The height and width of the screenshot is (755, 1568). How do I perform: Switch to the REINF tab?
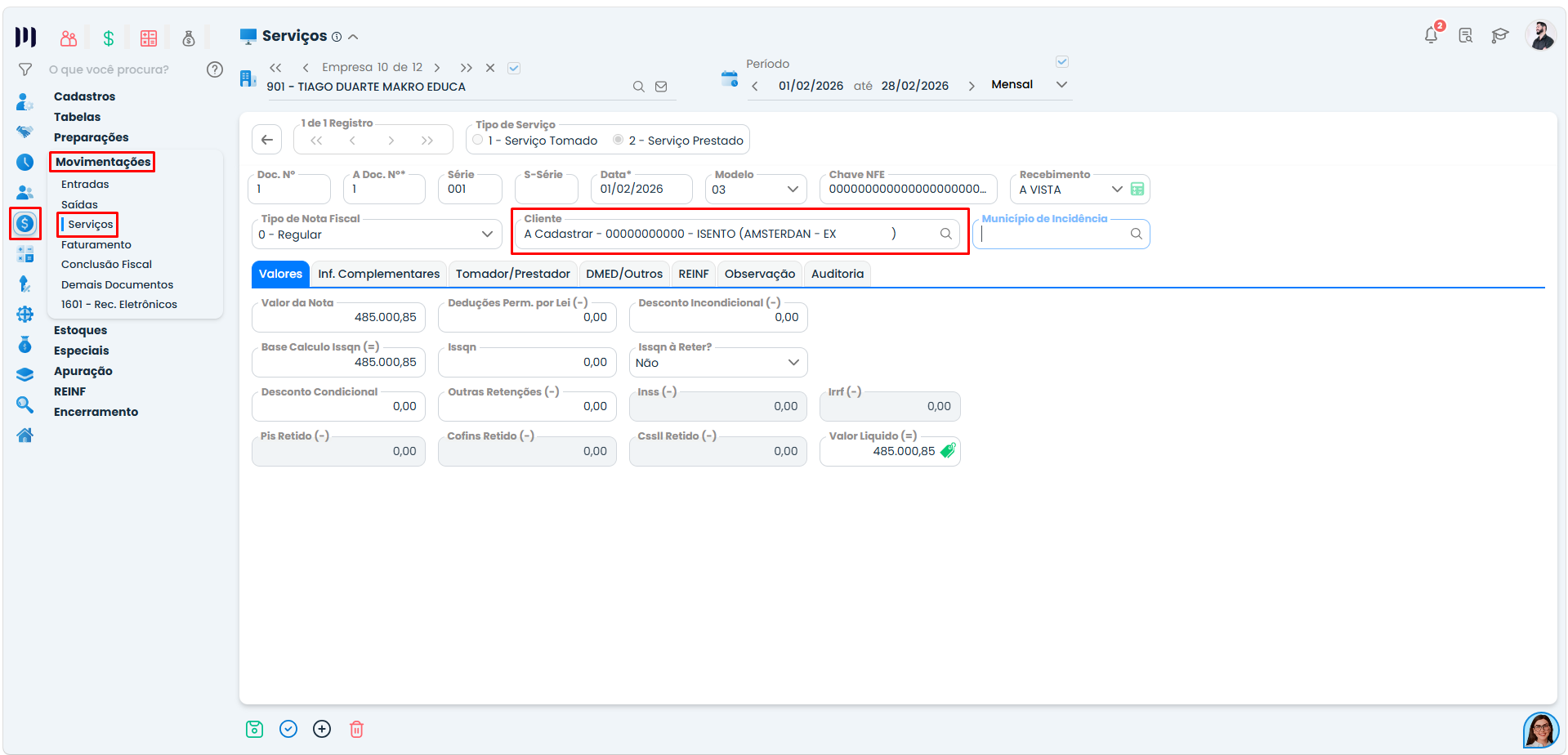coord(694,274)
